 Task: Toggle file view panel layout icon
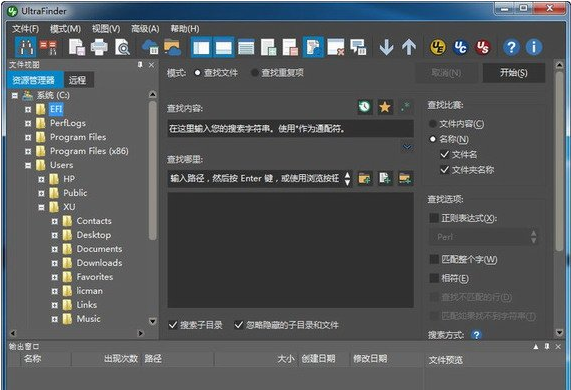tap(201, 47)
